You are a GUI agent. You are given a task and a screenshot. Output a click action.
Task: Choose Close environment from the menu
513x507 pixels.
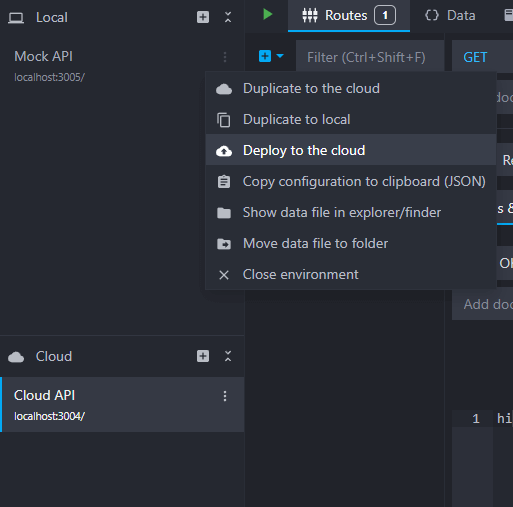[351, 274]
